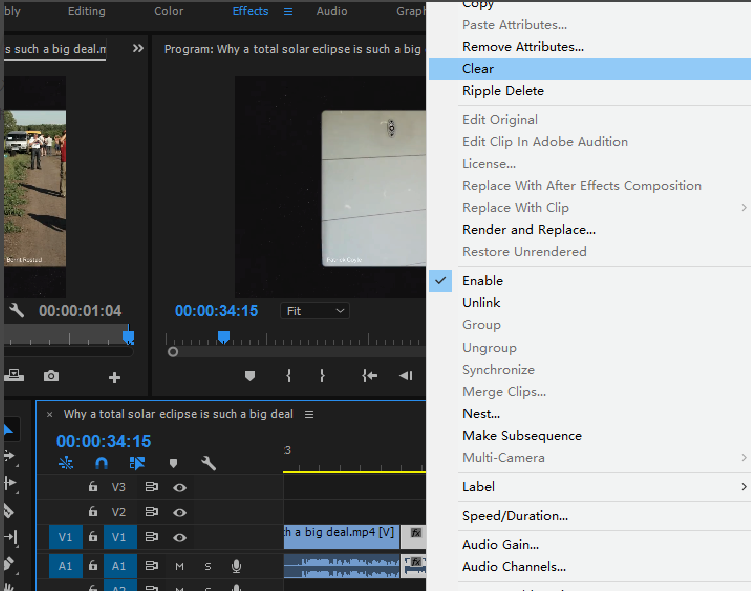Open the Fit zoom level dropdown
The height and width of the screenshot is (591, 751).
(x=314, y=311)
